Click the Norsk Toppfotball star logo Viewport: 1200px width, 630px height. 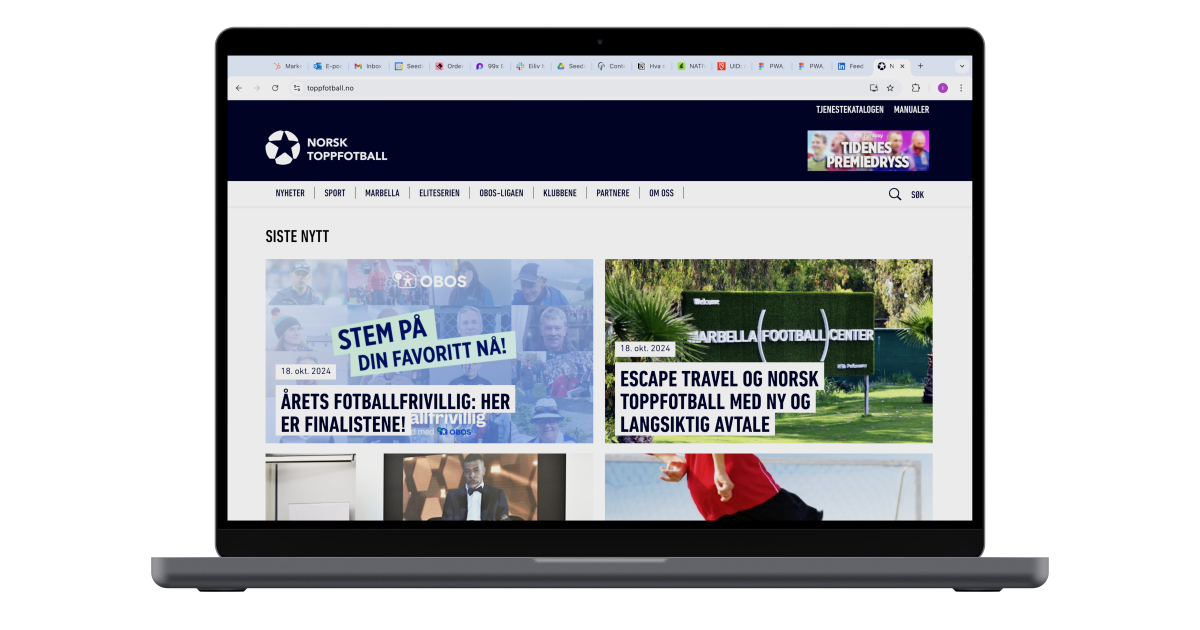click(x=282, y=148)
